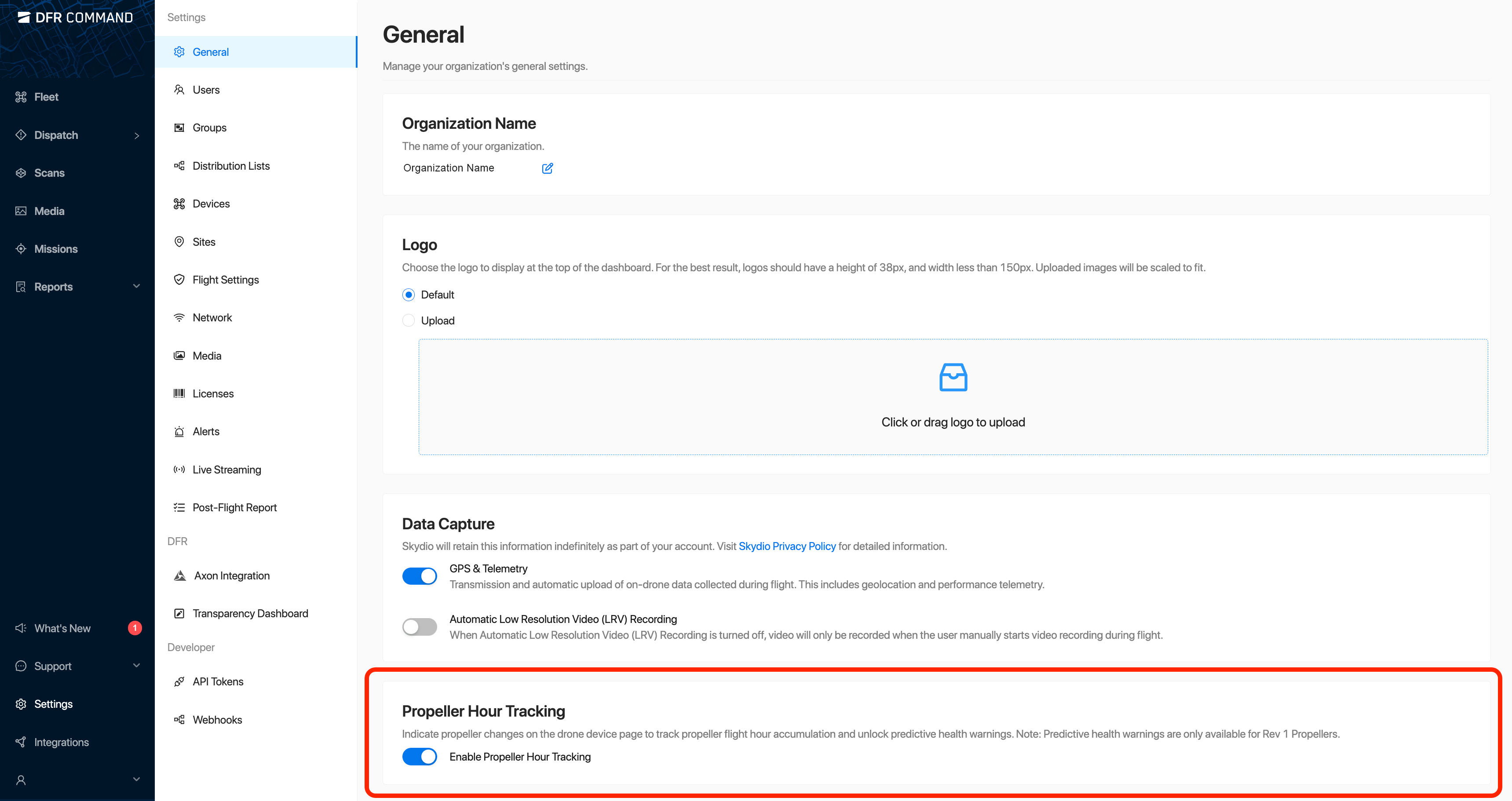Expand the Reports dropdown chevron
Viewport: 1512px width, 801px height.
click(x=137, y=286)
